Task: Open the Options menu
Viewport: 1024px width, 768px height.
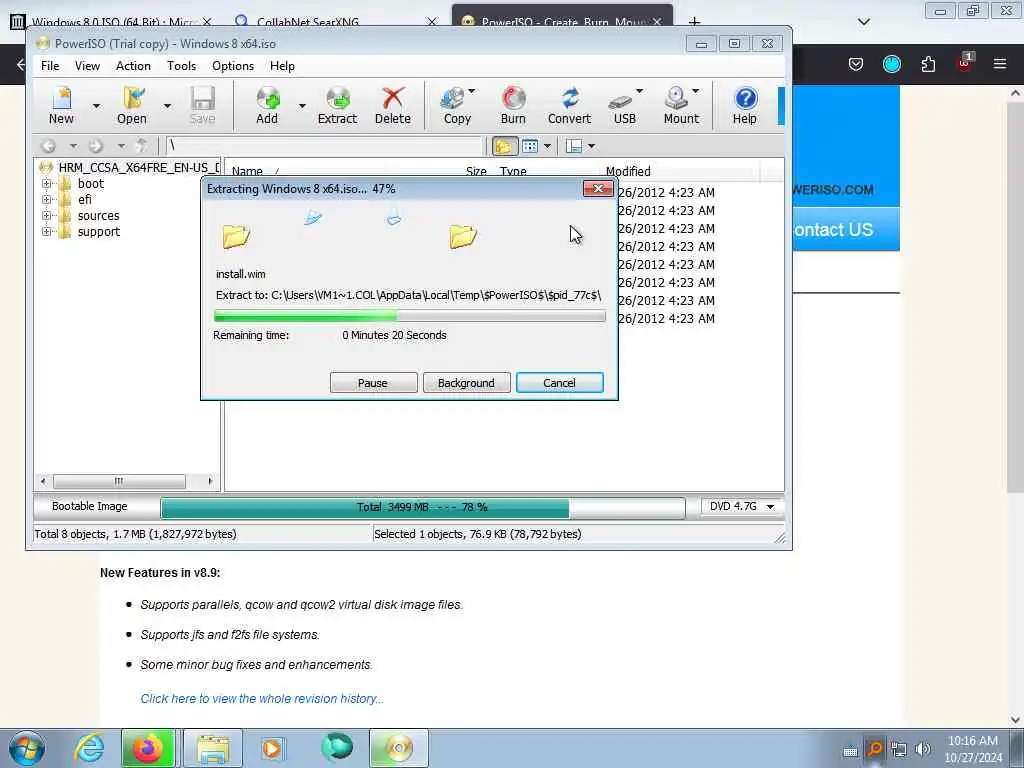Action: [233, 66]
